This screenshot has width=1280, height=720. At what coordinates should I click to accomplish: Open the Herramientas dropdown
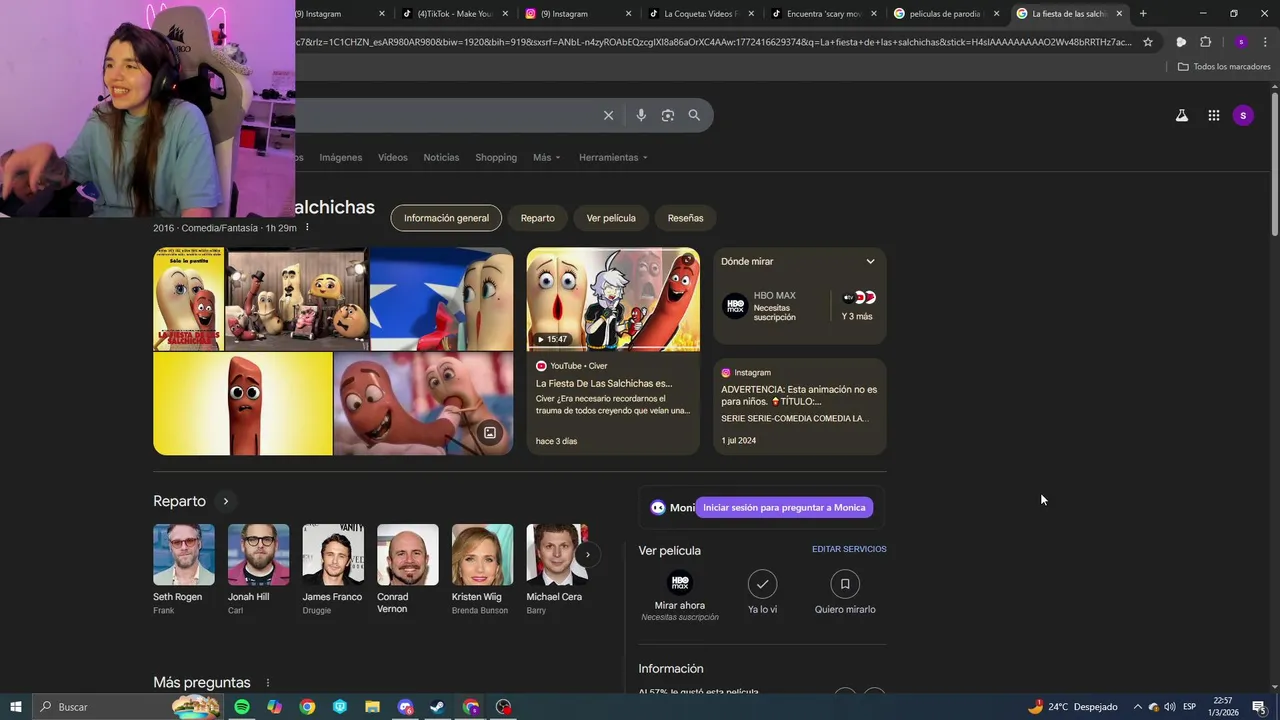coord(613,158)
